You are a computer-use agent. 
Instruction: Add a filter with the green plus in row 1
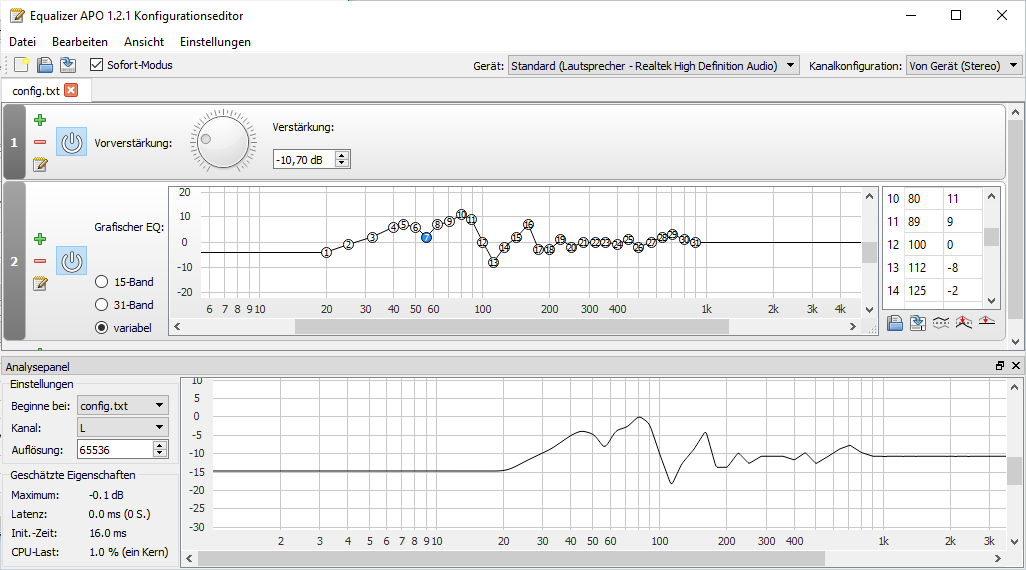(x=40, y=121)
